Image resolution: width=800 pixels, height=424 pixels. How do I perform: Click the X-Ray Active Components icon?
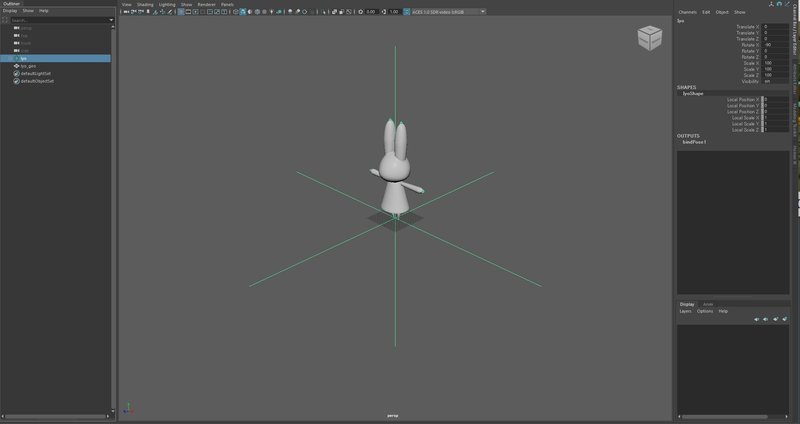(x=341, y=11)
